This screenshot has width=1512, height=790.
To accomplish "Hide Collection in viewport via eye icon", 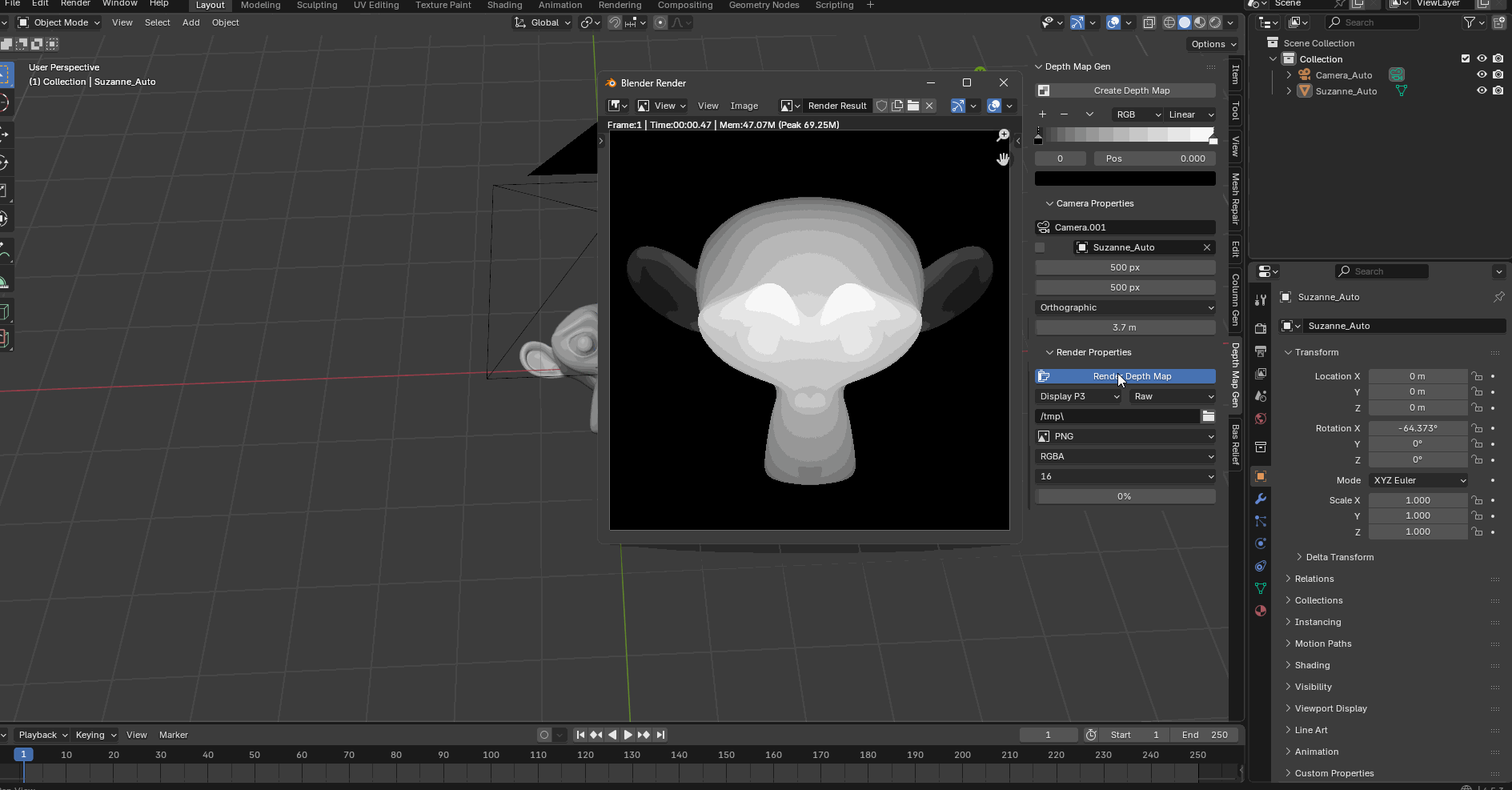I will click(x=1482, y=58).
